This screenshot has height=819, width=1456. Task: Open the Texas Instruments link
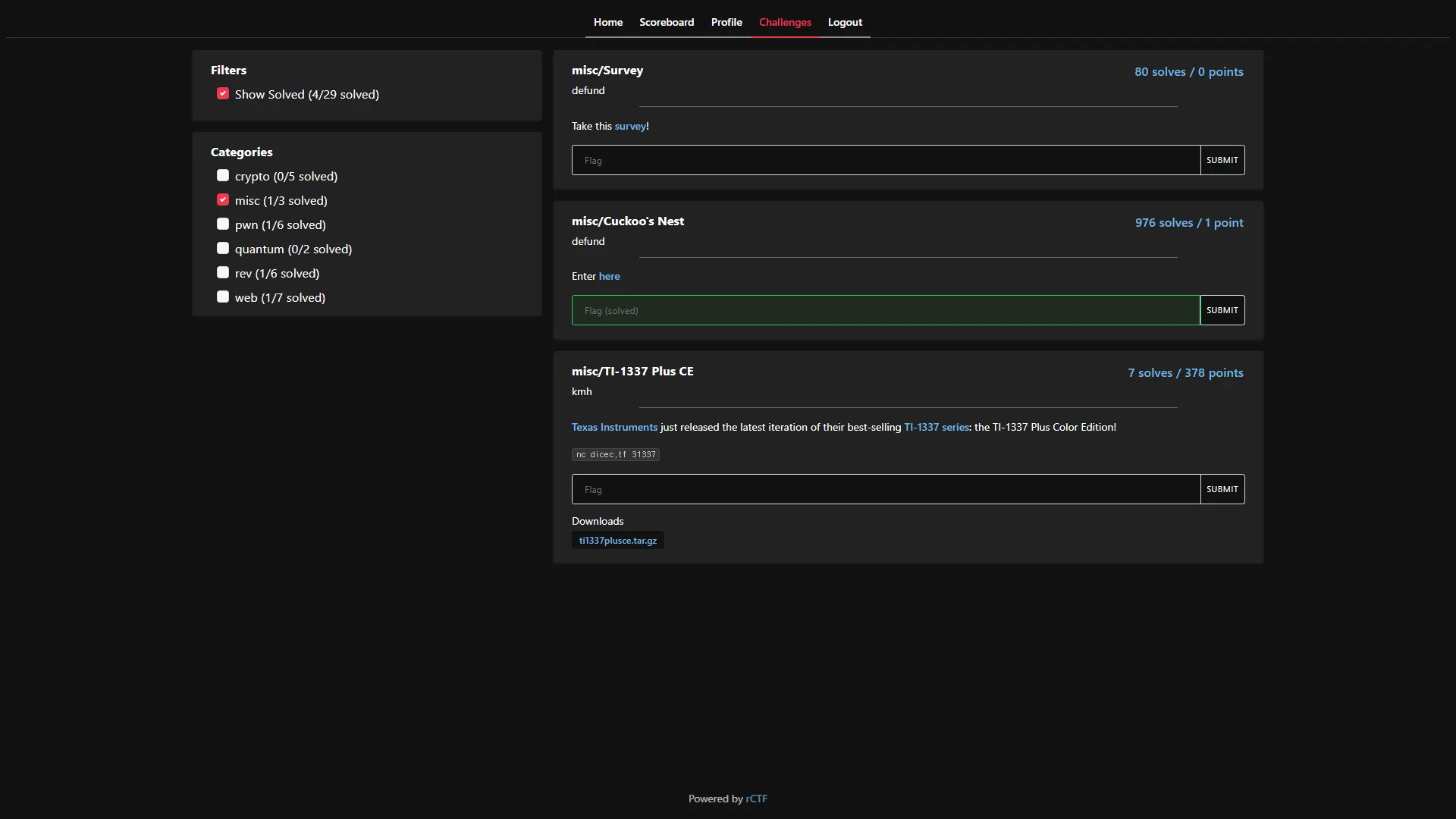tap(614, 427)
